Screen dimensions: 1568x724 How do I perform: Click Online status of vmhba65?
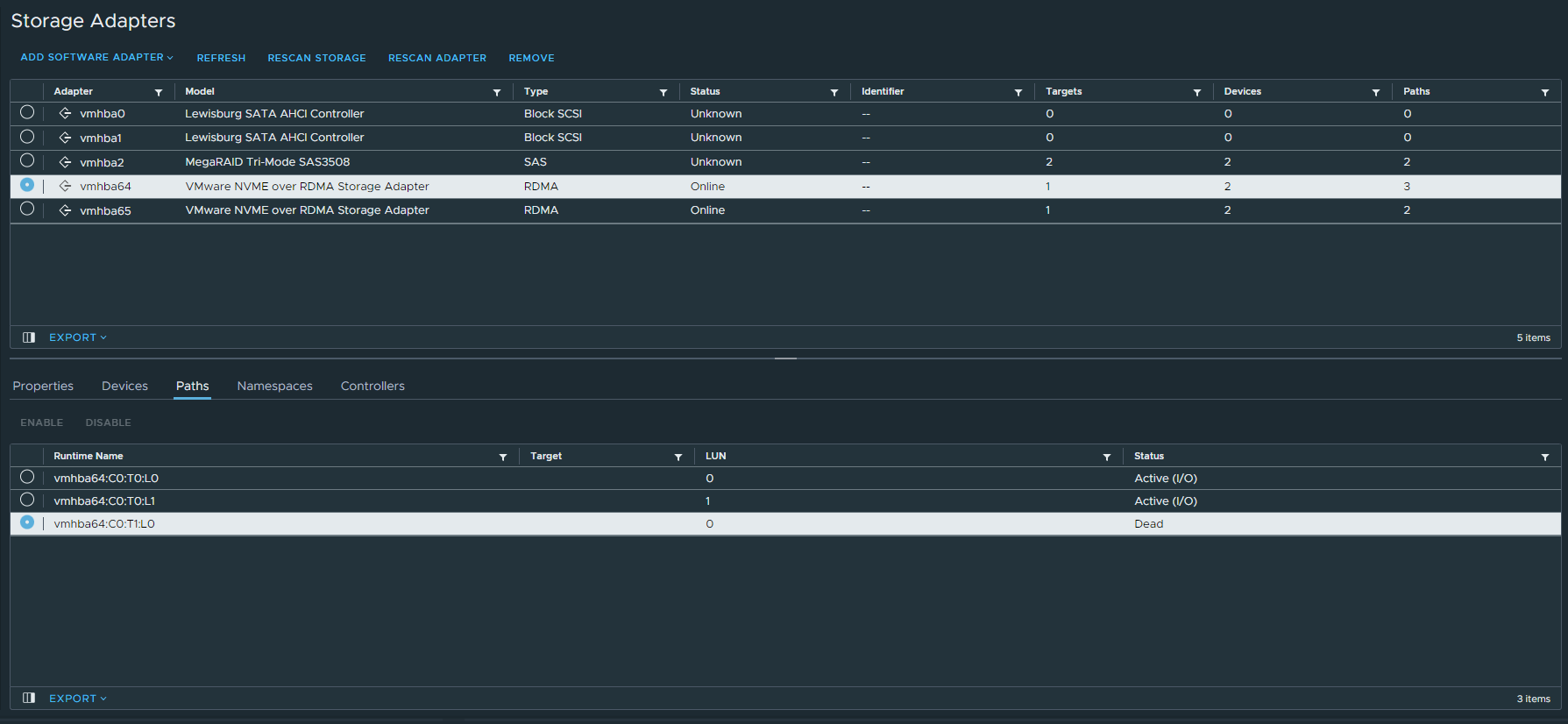tap(707, 210)
